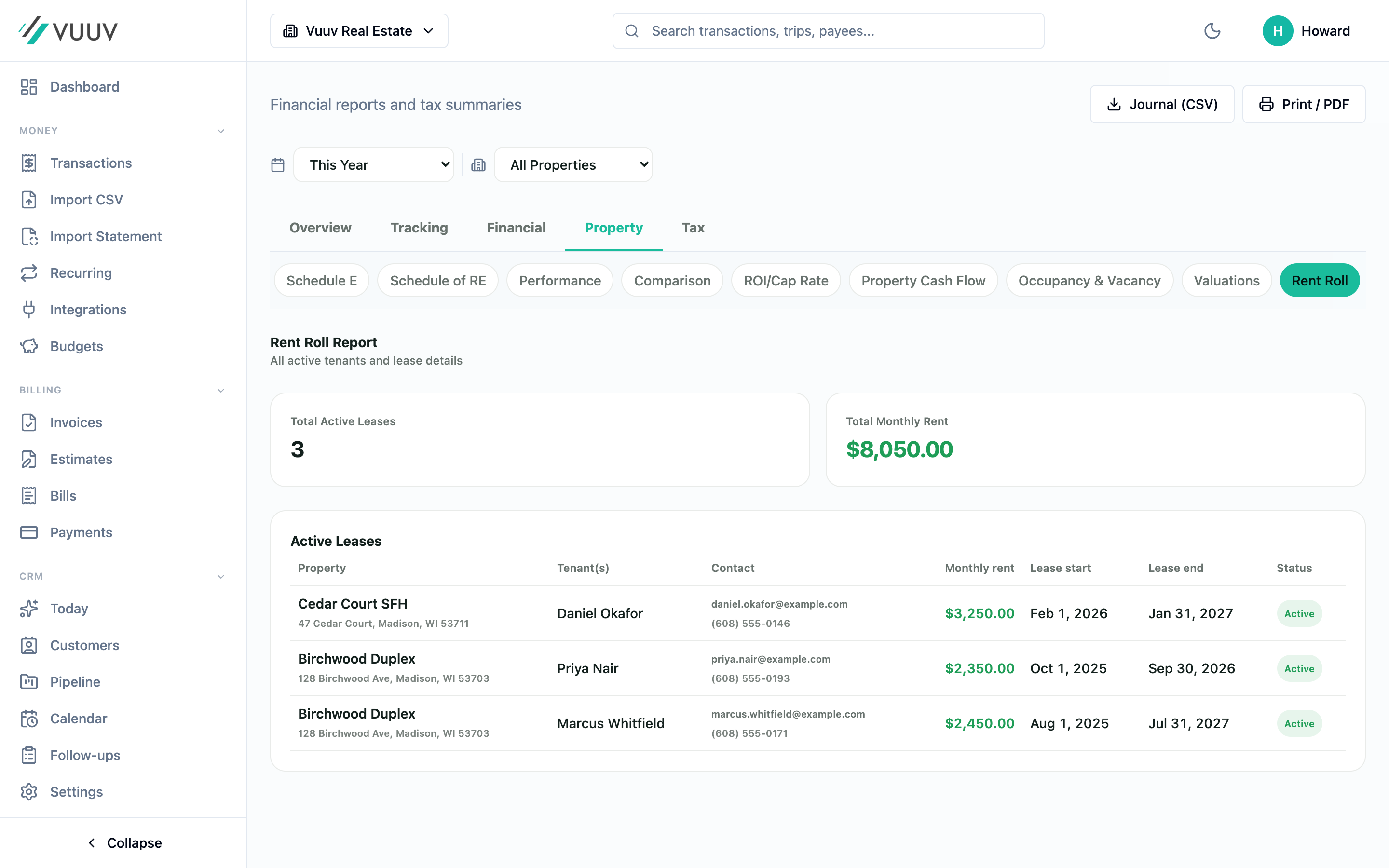Click the building icon beside All Properties
Viewport: 1389px width, 868px height.
pos(478,165)
